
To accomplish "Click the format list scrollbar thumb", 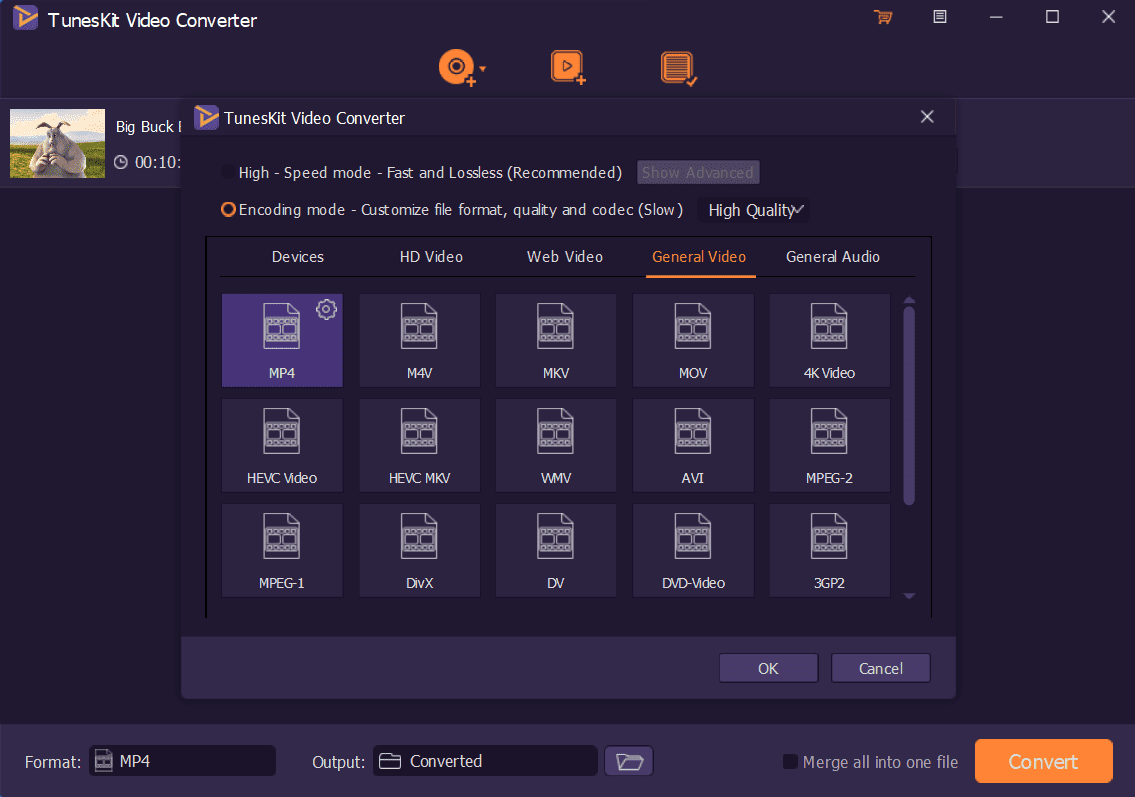I will pos(909,405).
